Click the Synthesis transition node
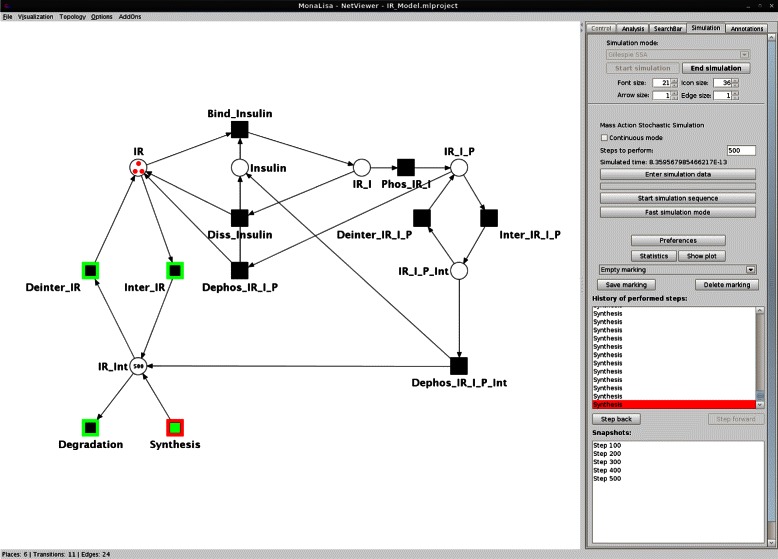This screenshot has width=778, height=559. pyautogui.click(x=176, y=428)
